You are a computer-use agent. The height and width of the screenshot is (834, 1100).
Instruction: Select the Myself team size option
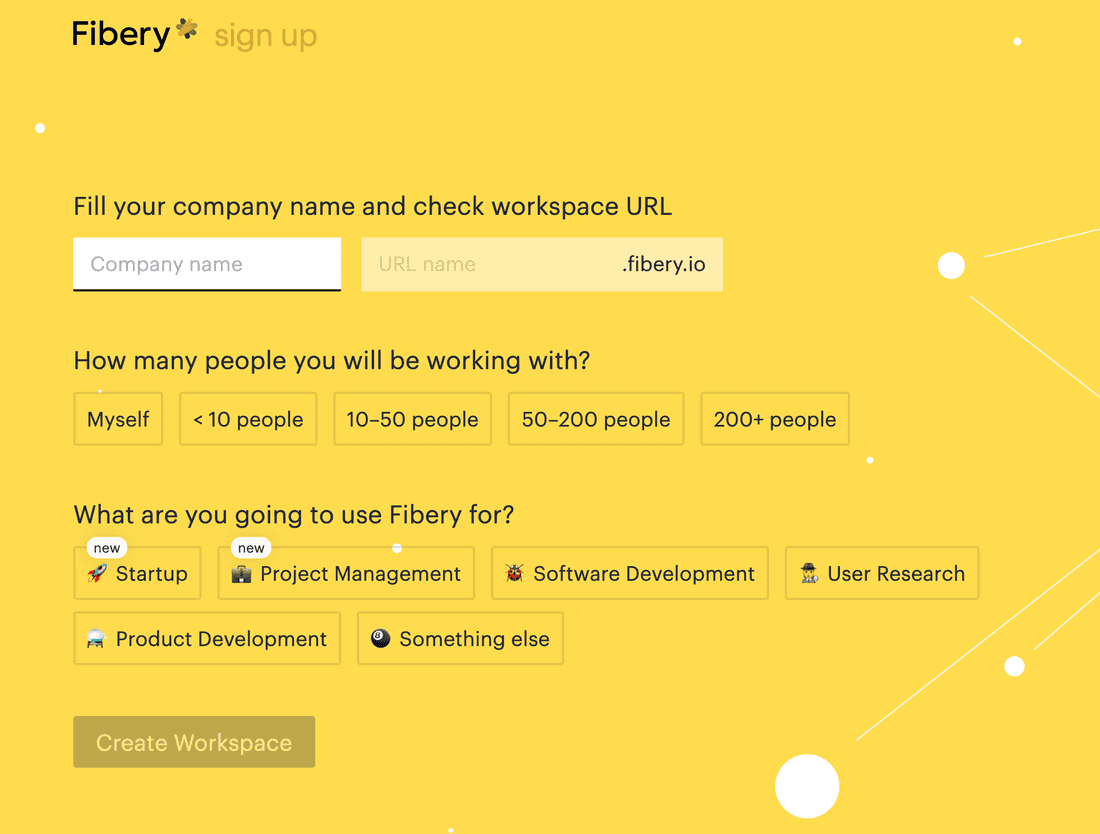[118, 419]
